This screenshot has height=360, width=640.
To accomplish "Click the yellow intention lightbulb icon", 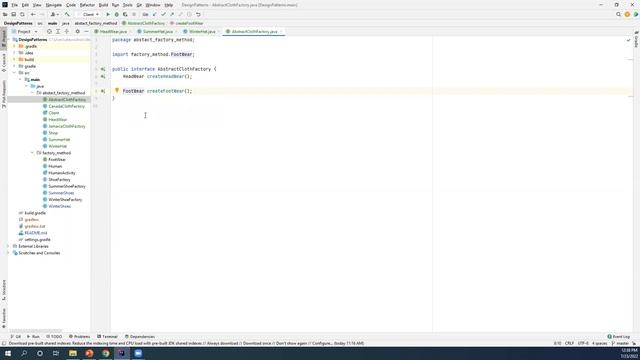I will [117, 90].
